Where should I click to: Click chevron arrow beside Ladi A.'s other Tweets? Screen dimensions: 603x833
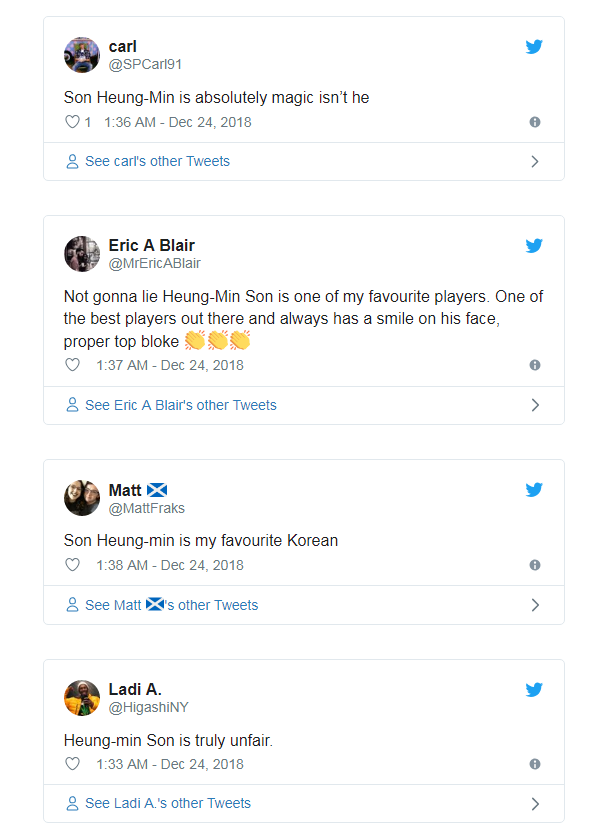pos(535,804)
